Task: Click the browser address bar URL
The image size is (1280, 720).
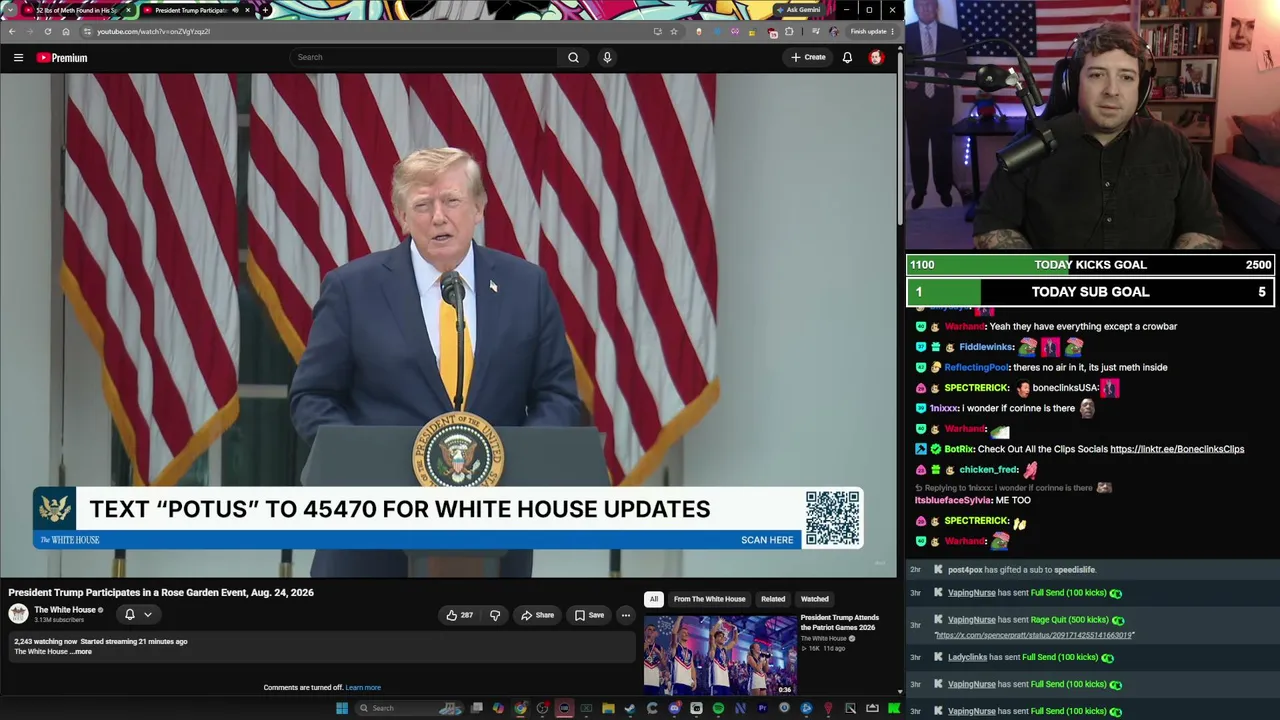Action: 153,32
